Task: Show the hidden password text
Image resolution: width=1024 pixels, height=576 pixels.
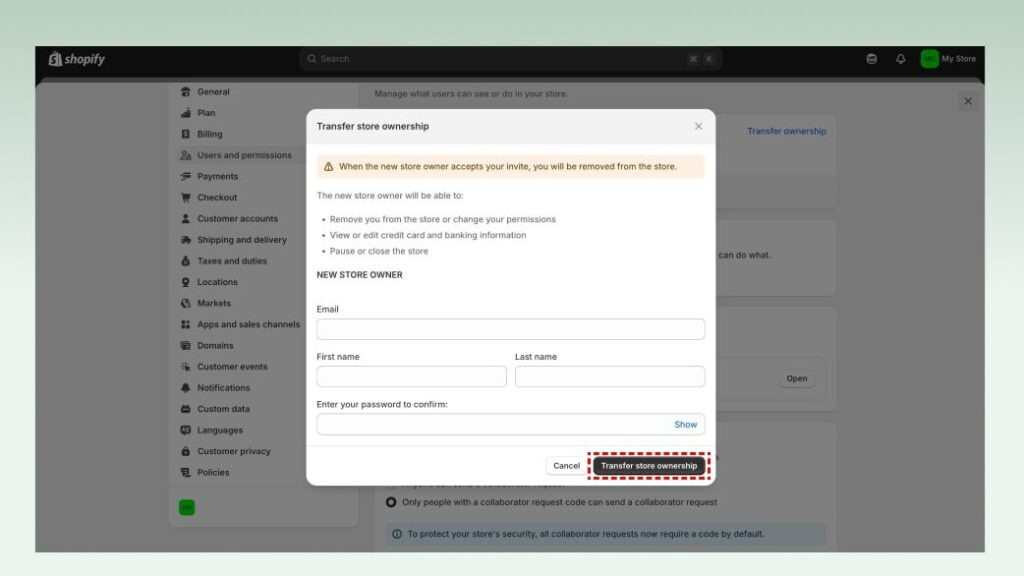Action: 685,424
